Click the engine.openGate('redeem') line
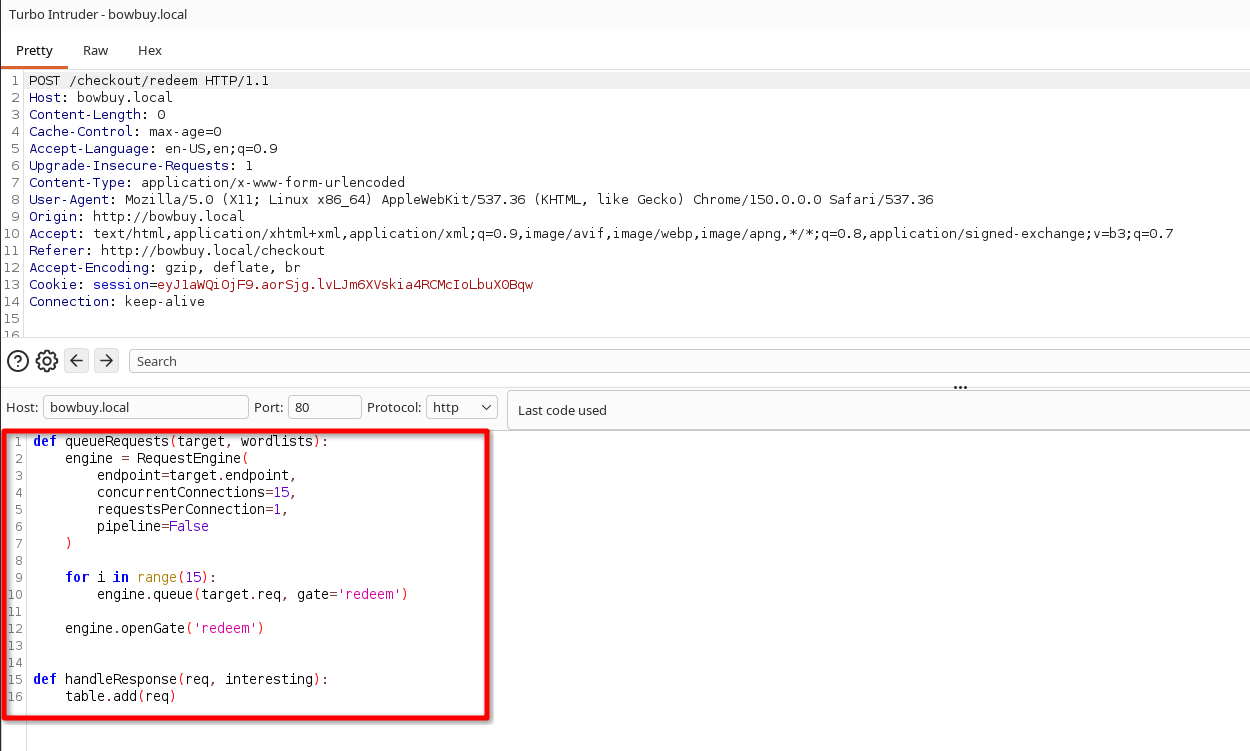1250x751 pixels. [x=165, y=628]
